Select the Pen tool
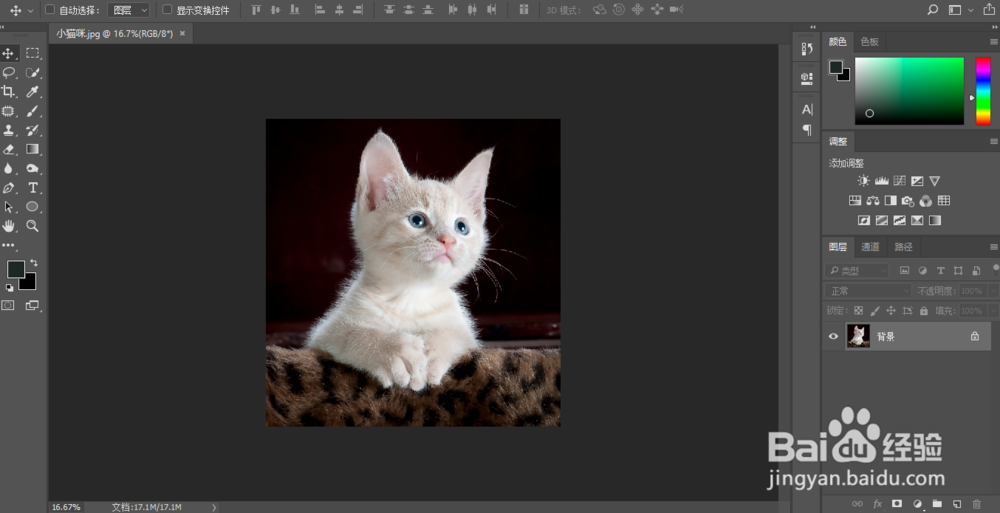This screenshot has height=513, width=1000. pos(8,188)
